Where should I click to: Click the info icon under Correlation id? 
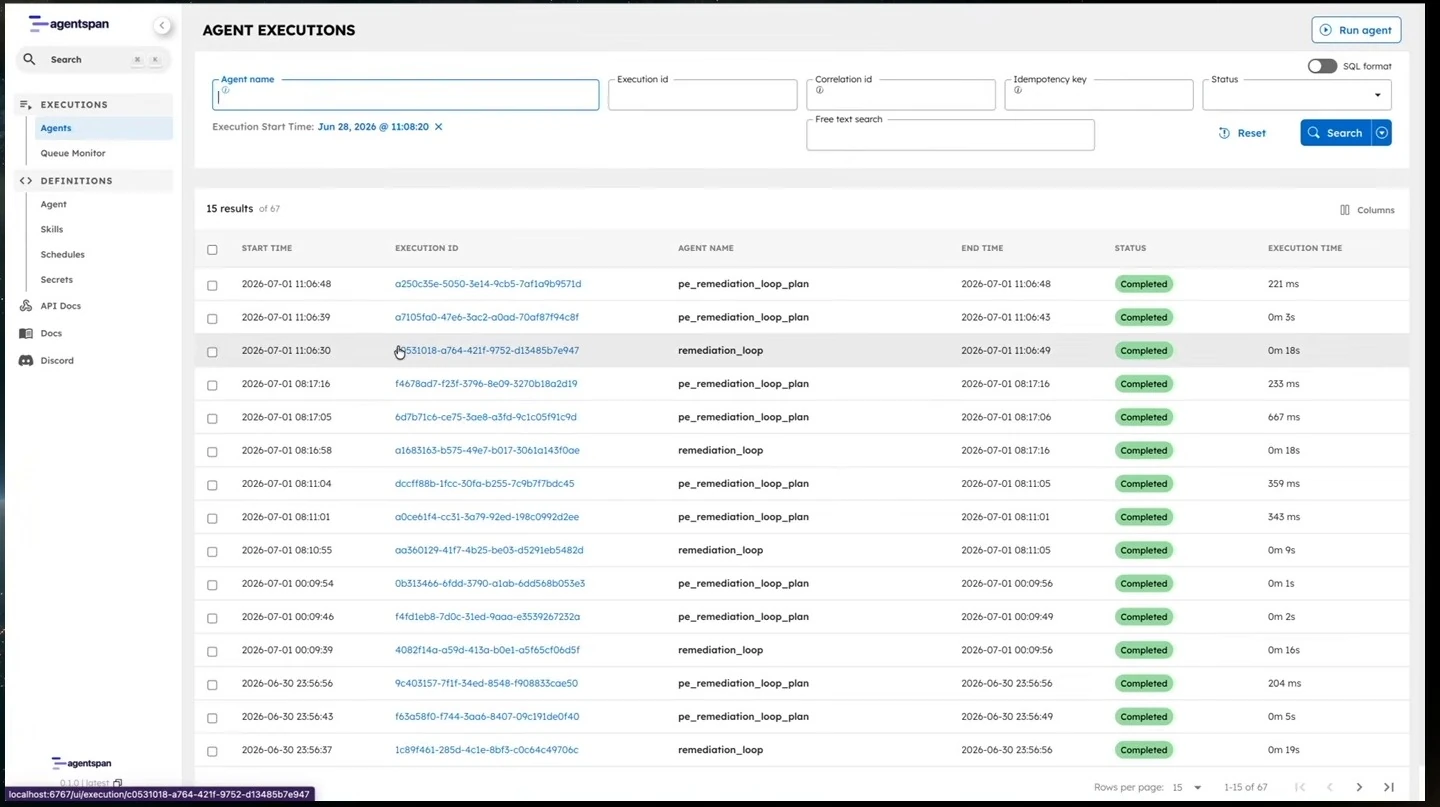click(x=819, y=90)
